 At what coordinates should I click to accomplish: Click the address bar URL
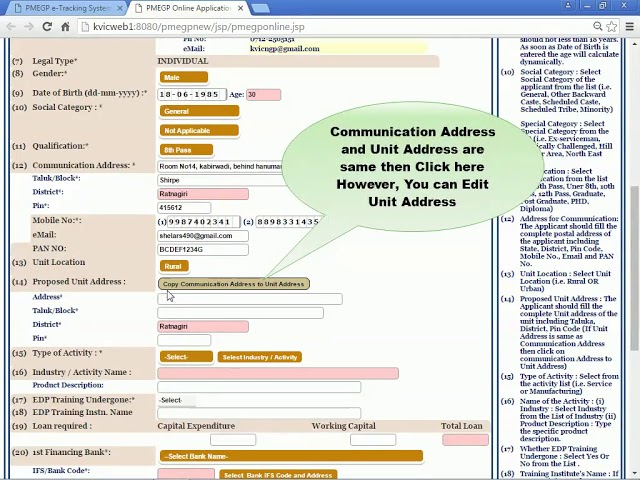click(x=199, y=27)
